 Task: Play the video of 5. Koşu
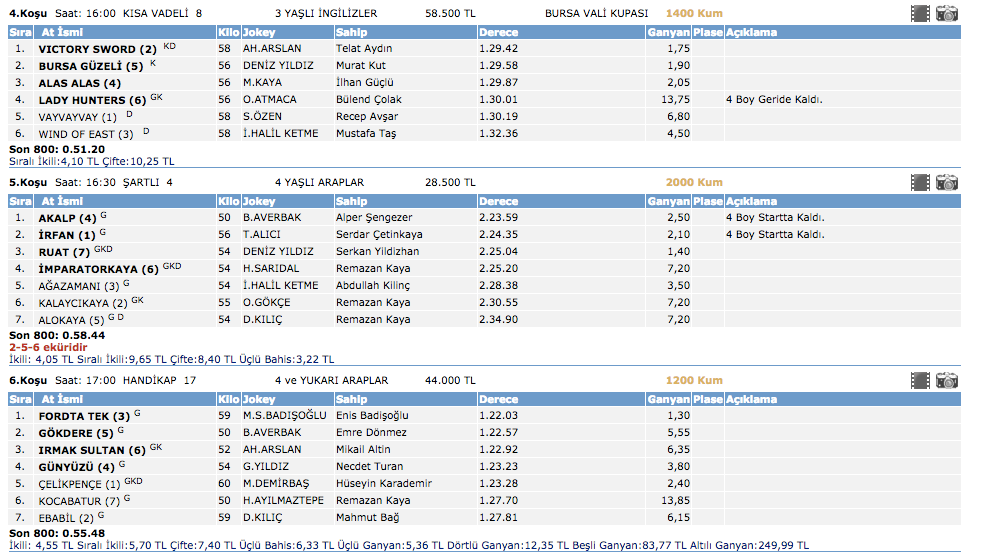920,183
